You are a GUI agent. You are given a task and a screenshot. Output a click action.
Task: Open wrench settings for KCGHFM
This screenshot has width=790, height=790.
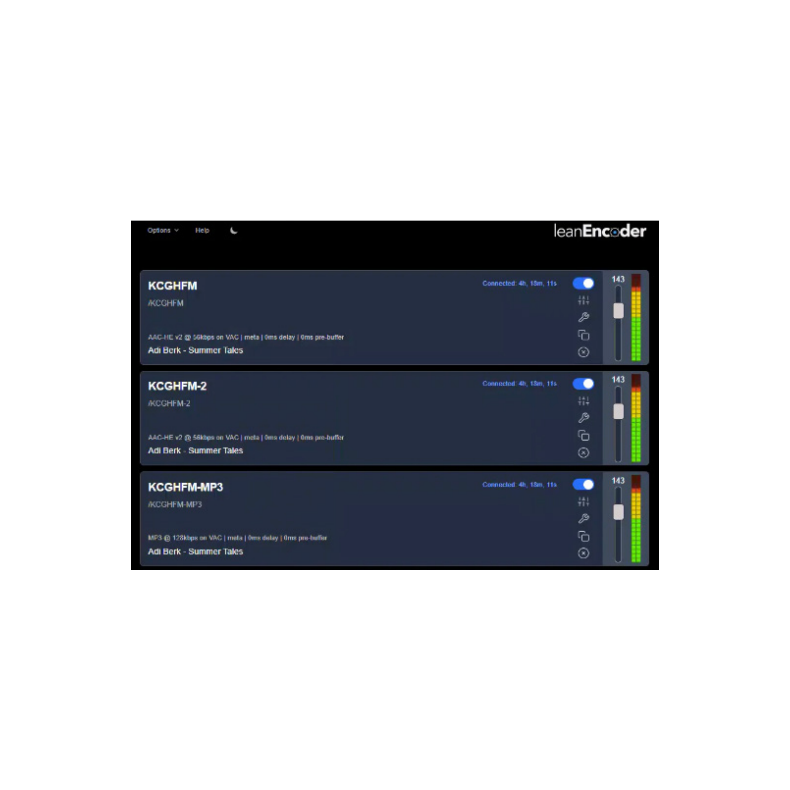tap(583, 317)
